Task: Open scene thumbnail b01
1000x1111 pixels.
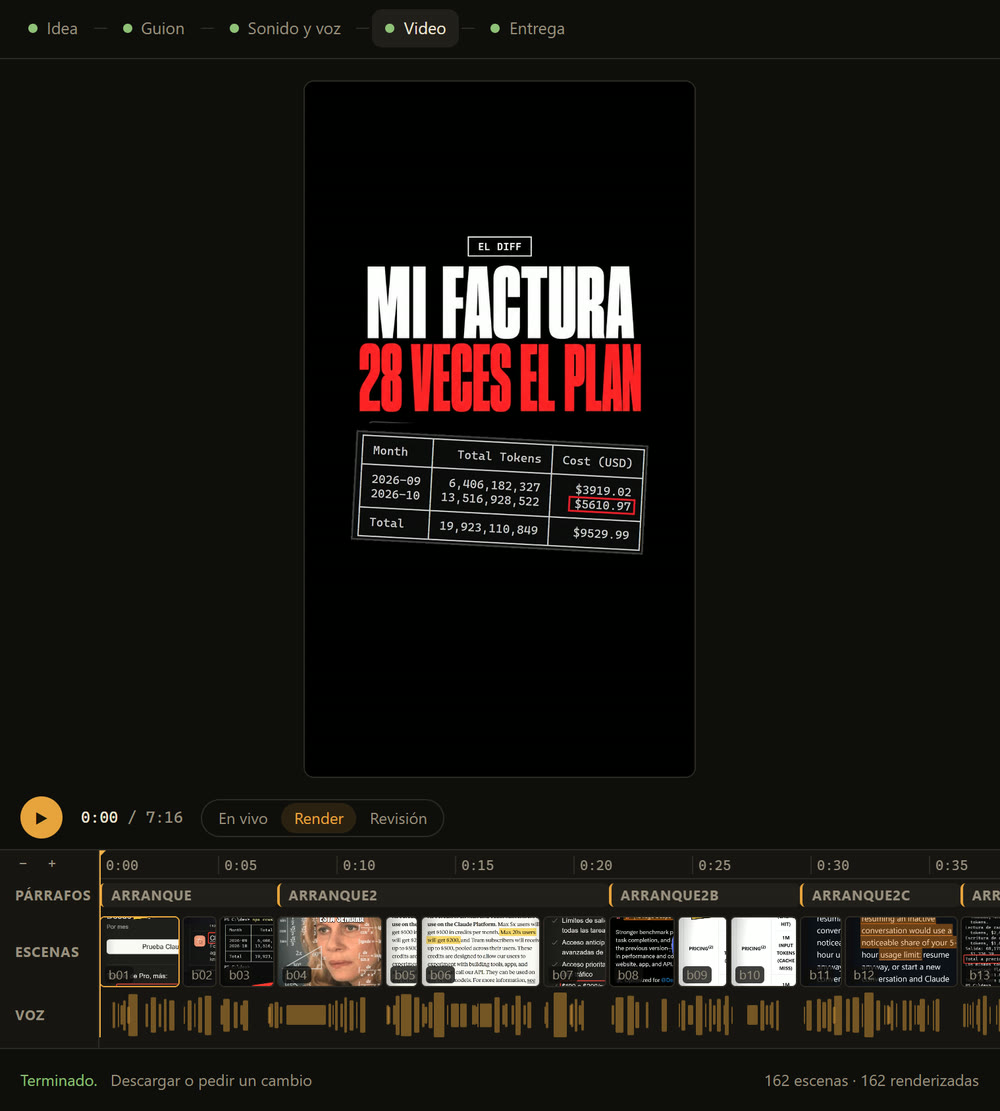Action: pyautogui.click(x=140, y=952)
